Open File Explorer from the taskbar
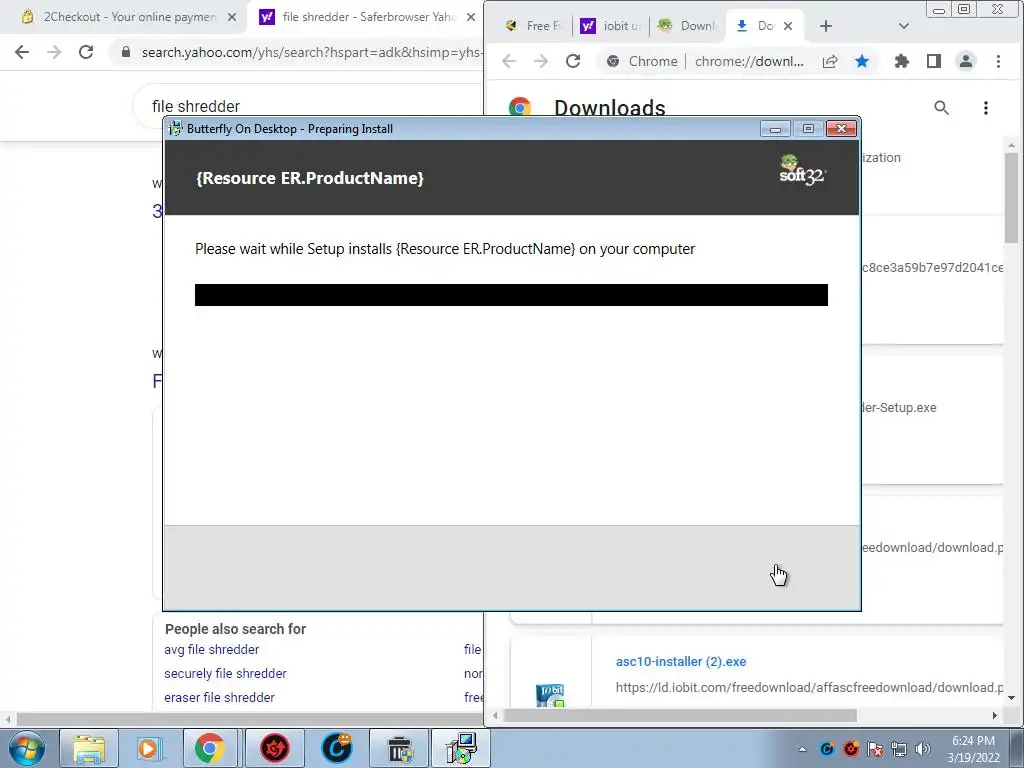Image resolution: width=1024 pixels, height=768 pixels. tap(89, 748)
